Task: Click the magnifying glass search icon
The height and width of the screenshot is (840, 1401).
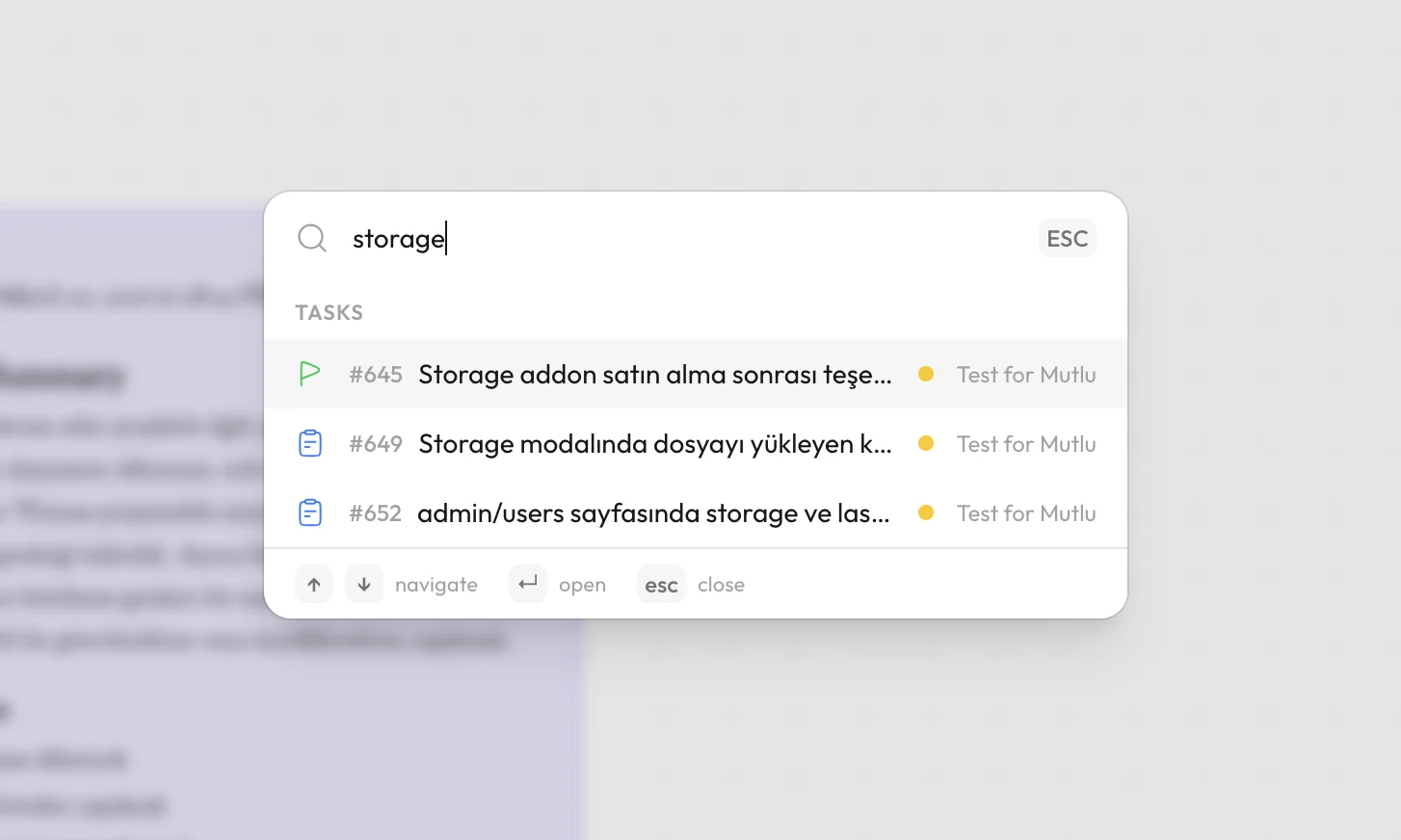Action: tap(311, 238)
